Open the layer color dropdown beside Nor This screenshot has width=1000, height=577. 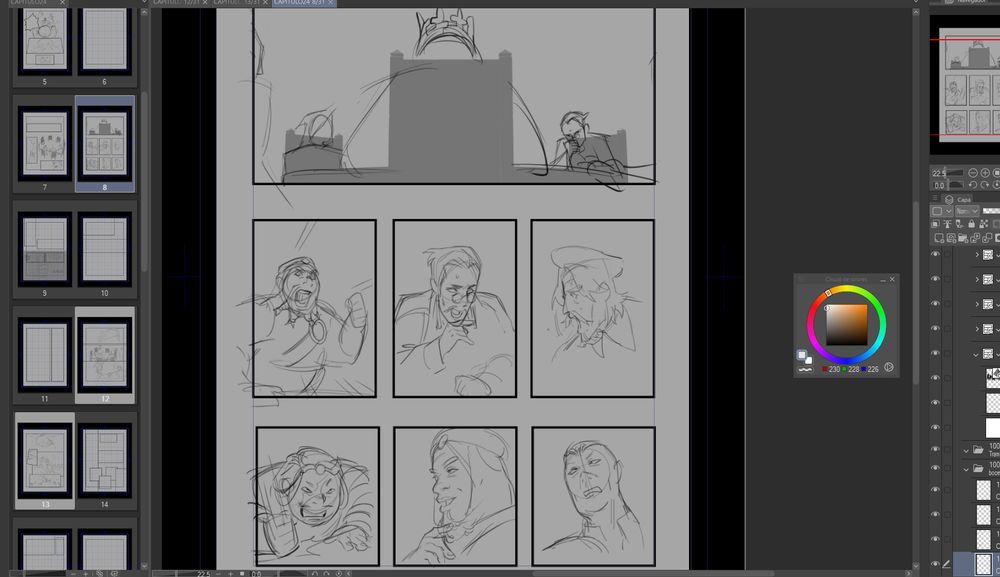point(942,211)
